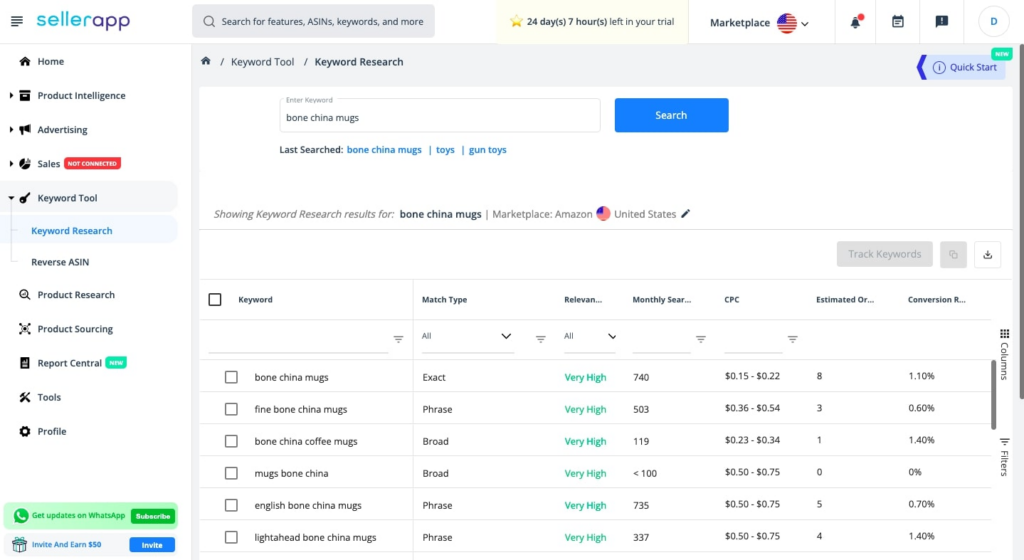This screenshot has height=560, width=1024.
Task: Click the copy keywords icon
Action: tap(953, 255)
